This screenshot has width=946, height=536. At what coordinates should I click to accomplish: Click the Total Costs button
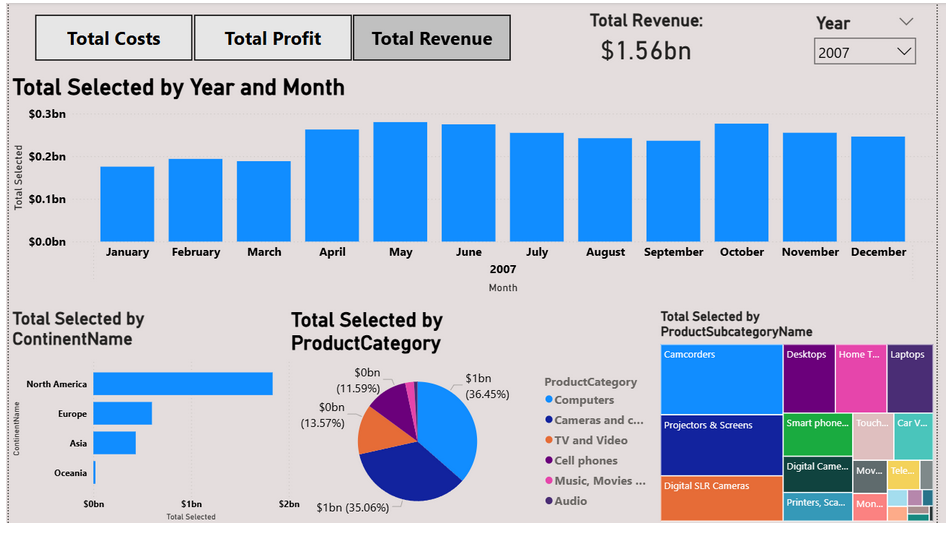[x=113, y=39]
